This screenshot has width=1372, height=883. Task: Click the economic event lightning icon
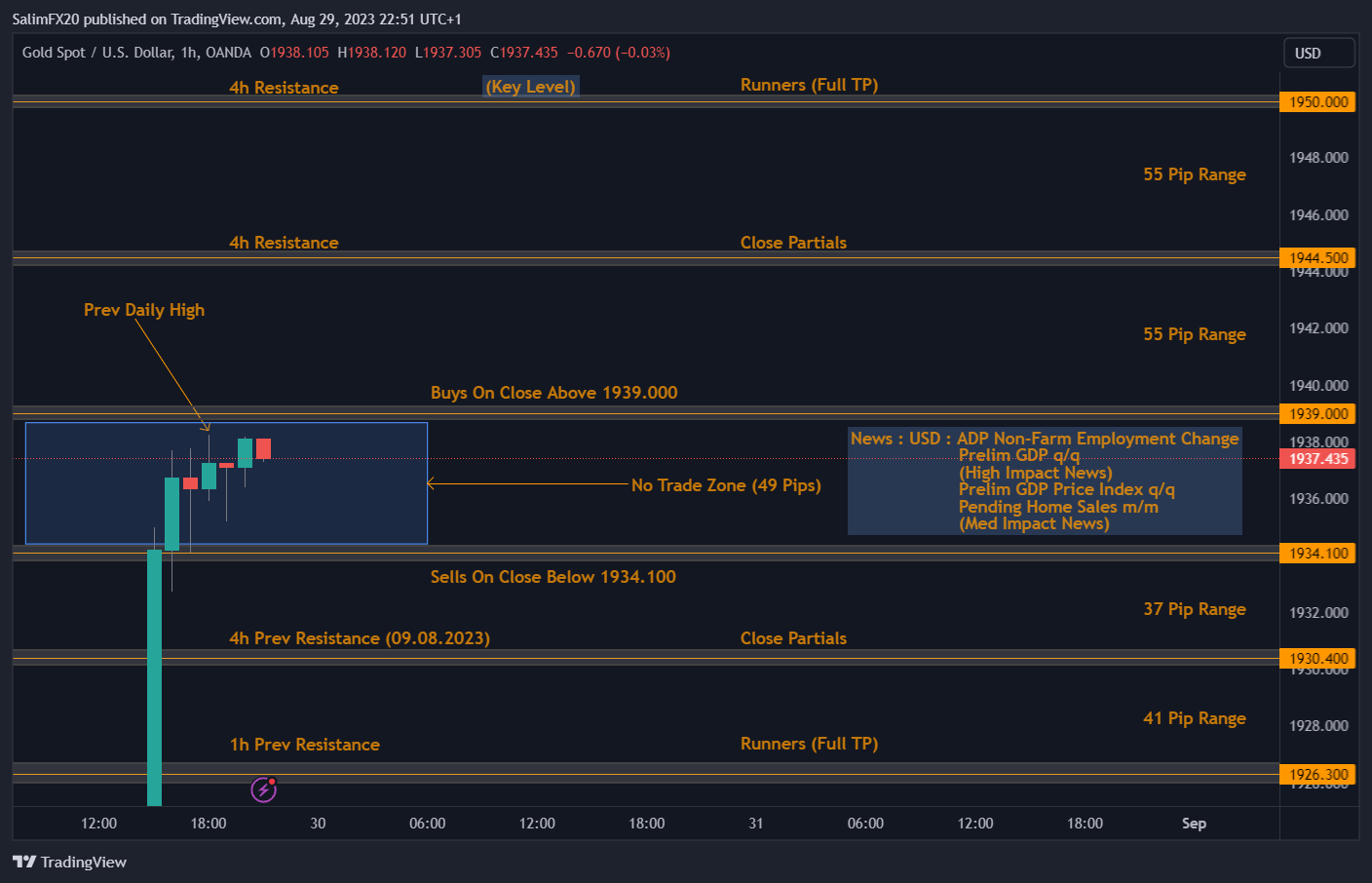[x=264, y=788]
